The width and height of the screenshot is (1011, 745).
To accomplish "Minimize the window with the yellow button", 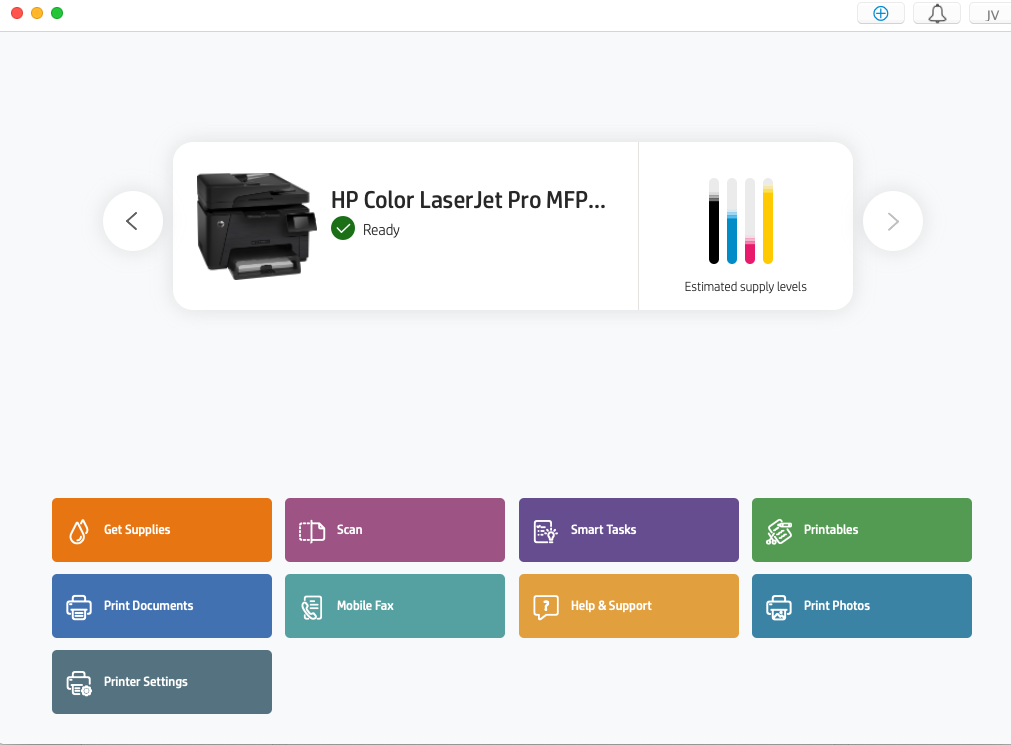I will click(37, 13).
